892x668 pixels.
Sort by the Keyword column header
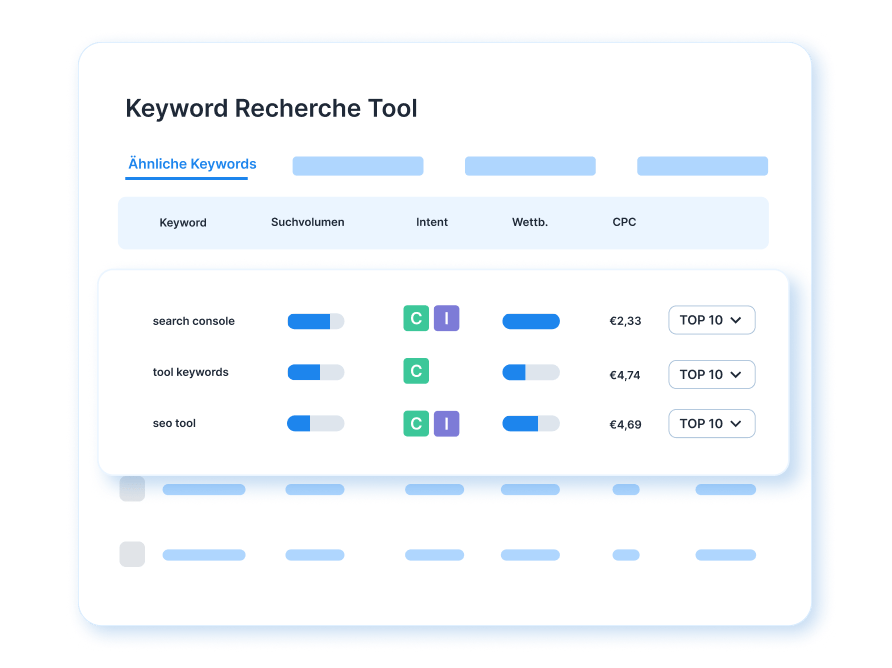(x=183, y=222)
